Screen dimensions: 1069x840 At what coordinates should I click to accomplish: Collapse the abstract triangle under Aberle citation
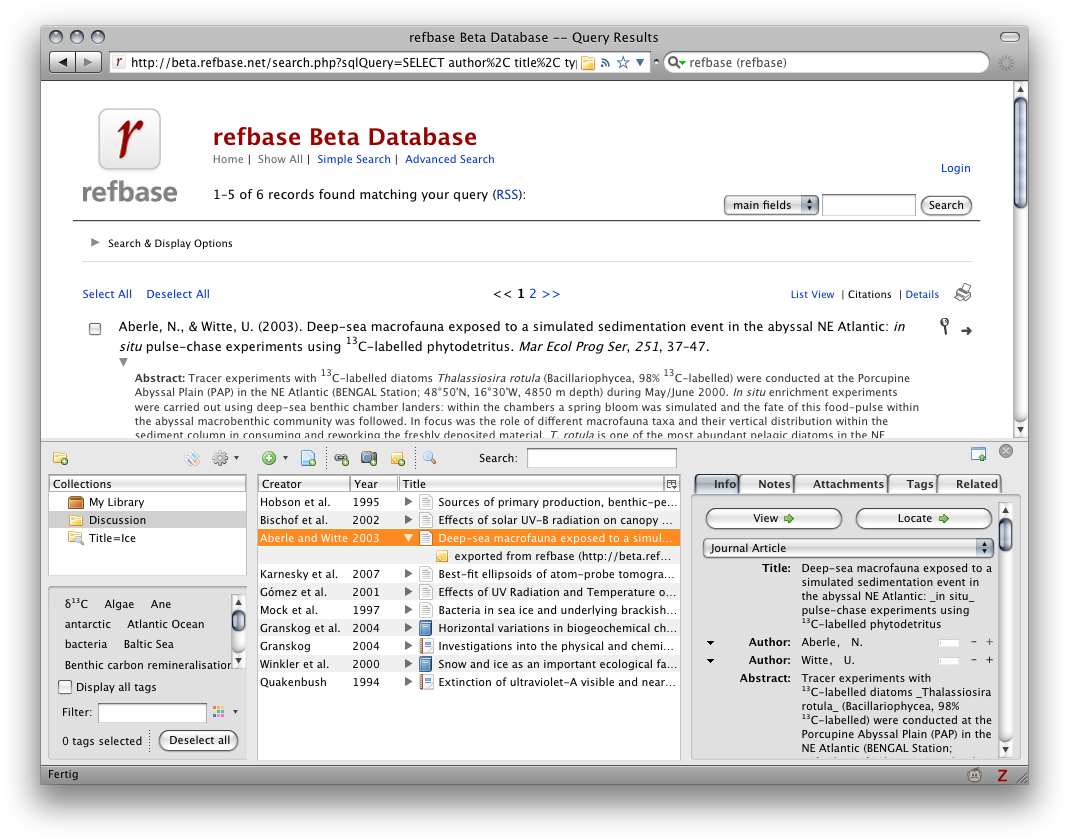pos(123,362)
